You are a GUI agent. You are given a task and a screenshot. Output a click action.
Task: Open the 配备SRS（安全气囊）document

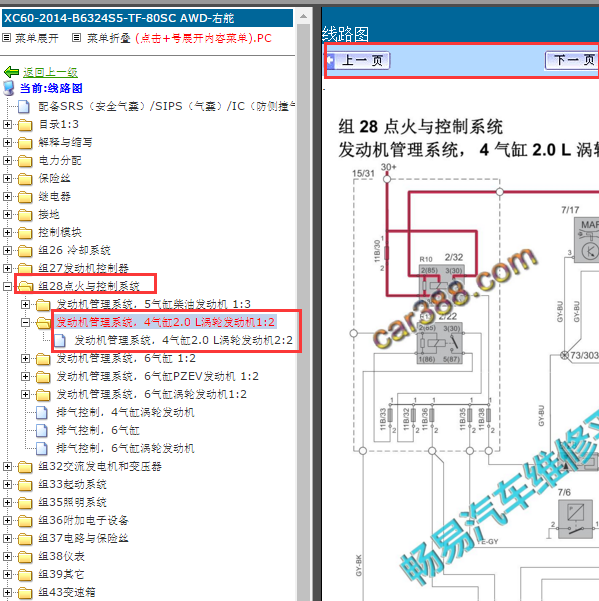point(166,106)
